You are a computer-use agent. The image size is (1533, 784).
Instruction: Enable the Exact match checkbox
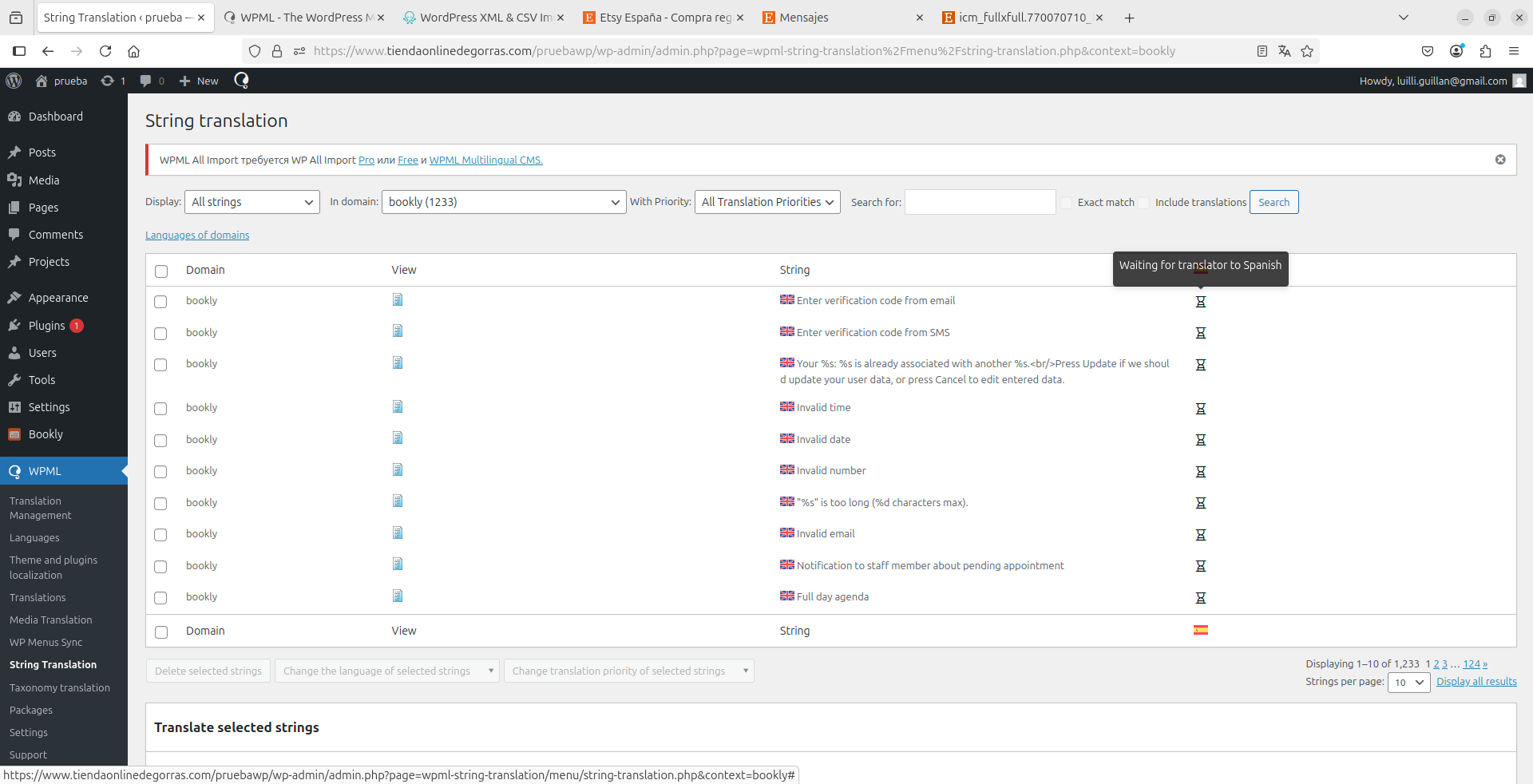(x=1066, y=203)
